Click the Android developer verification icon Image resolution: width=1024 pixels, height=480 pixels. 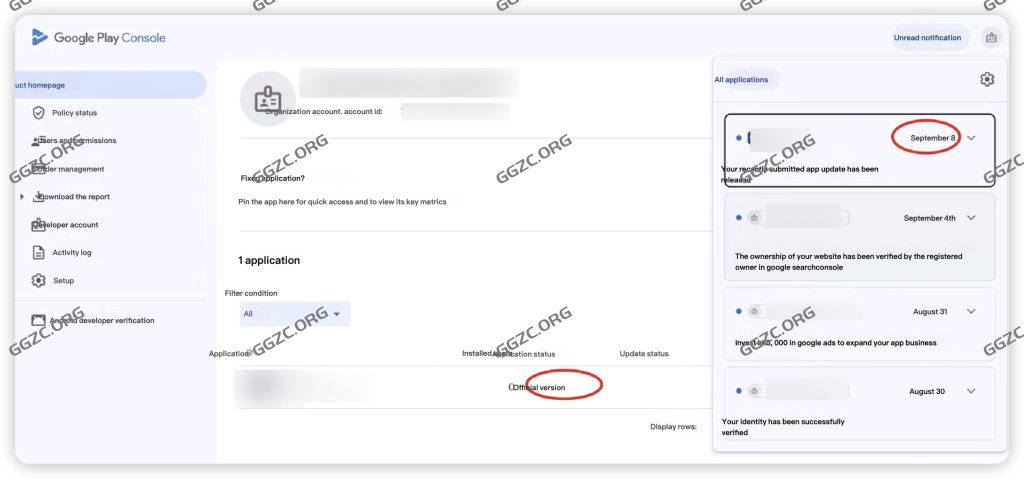point(39,321)
